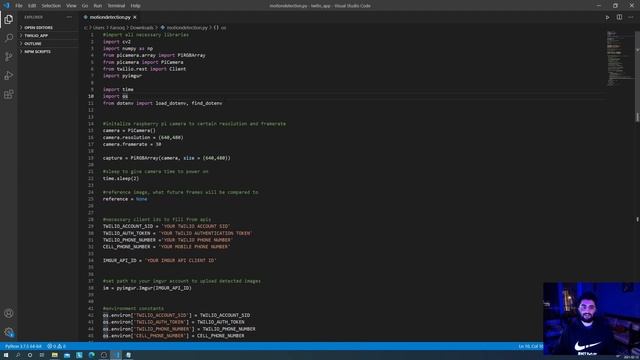Open Cortana circle on taskbar

tap(30, 355)
